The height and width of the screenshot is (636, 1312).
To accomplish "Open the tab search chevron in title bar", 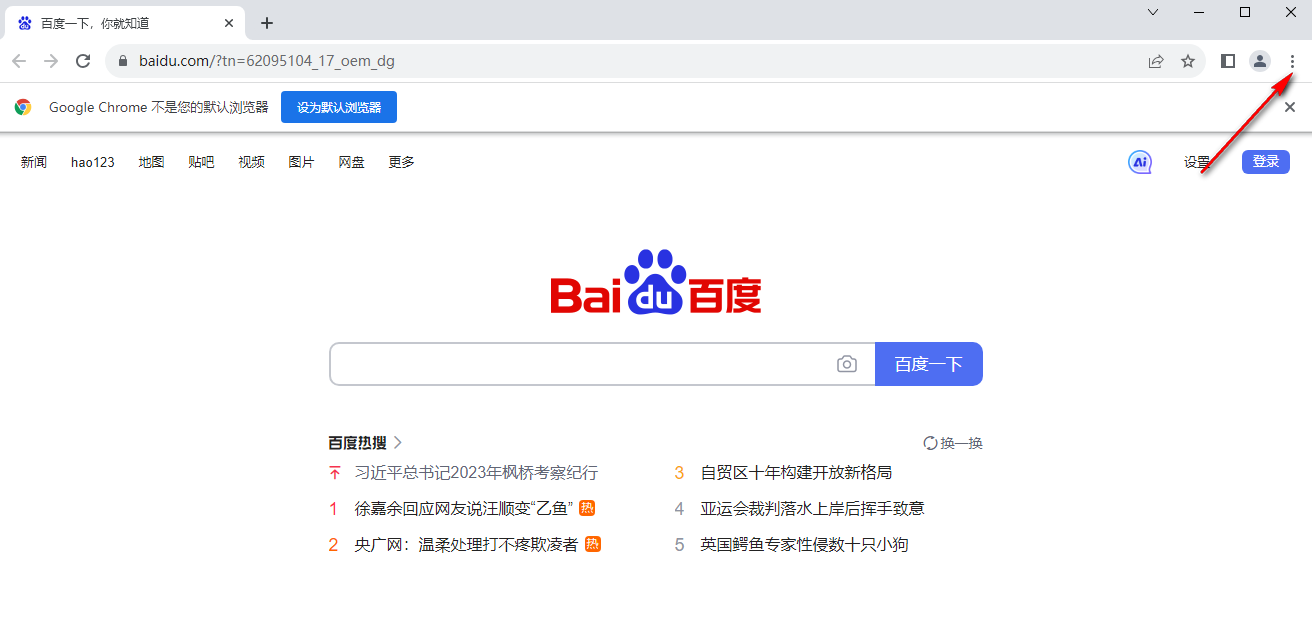I will click(1153, 12).
